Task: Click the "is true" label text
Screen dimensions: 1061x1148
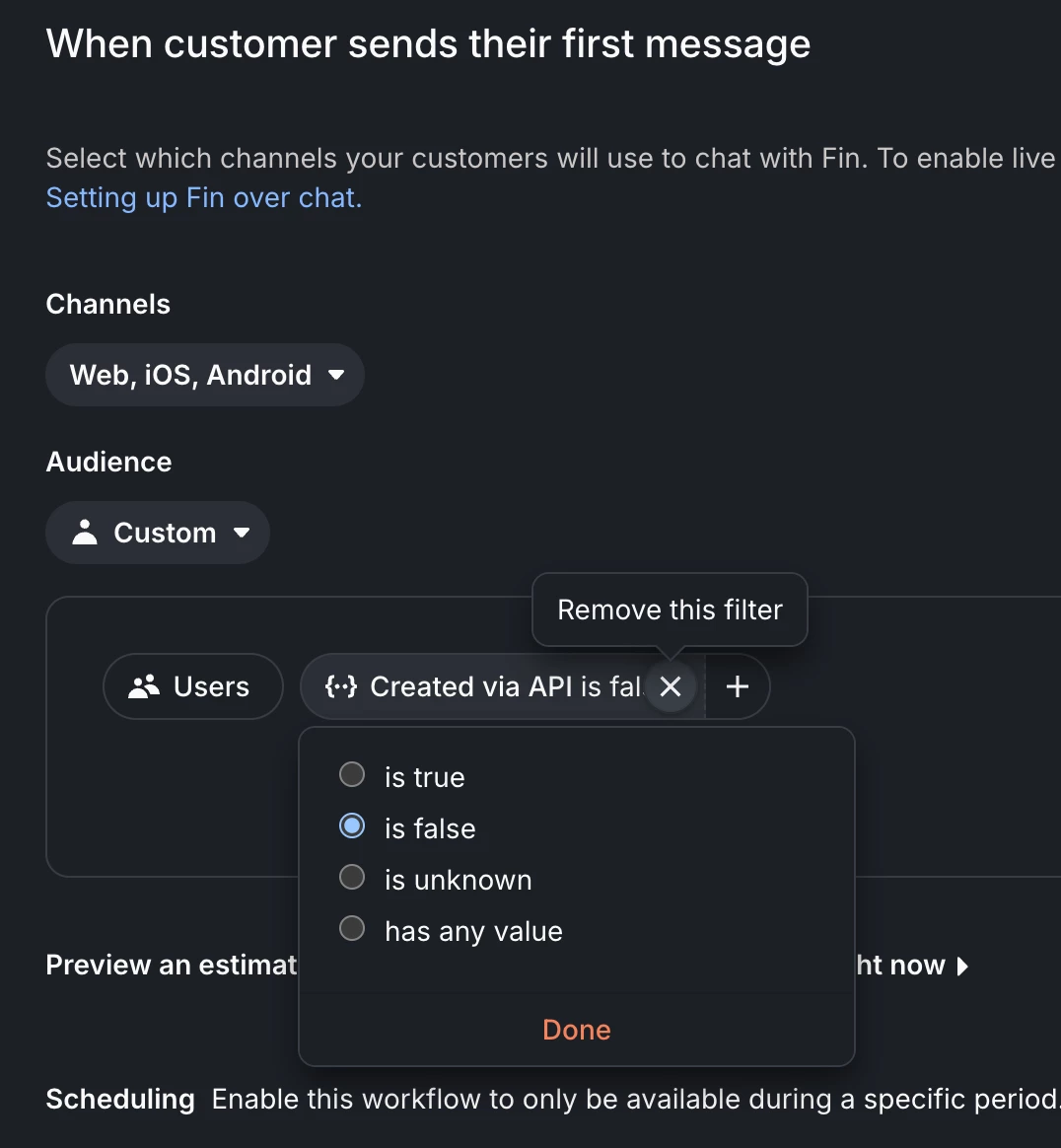Action: (425, 777)
